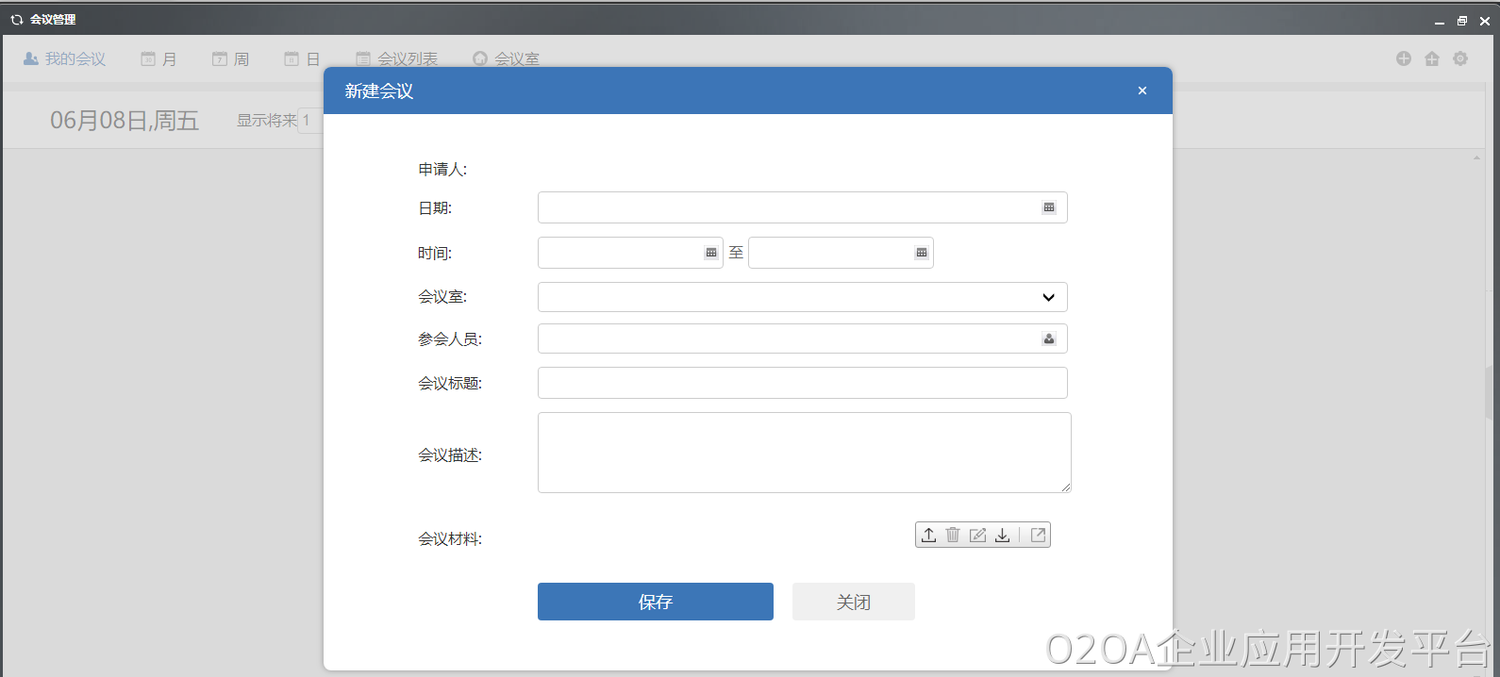The width and height of the screenshot is (1500, 677).
Task: Click the settings gear icon at top right
Action: (1460, 59)
